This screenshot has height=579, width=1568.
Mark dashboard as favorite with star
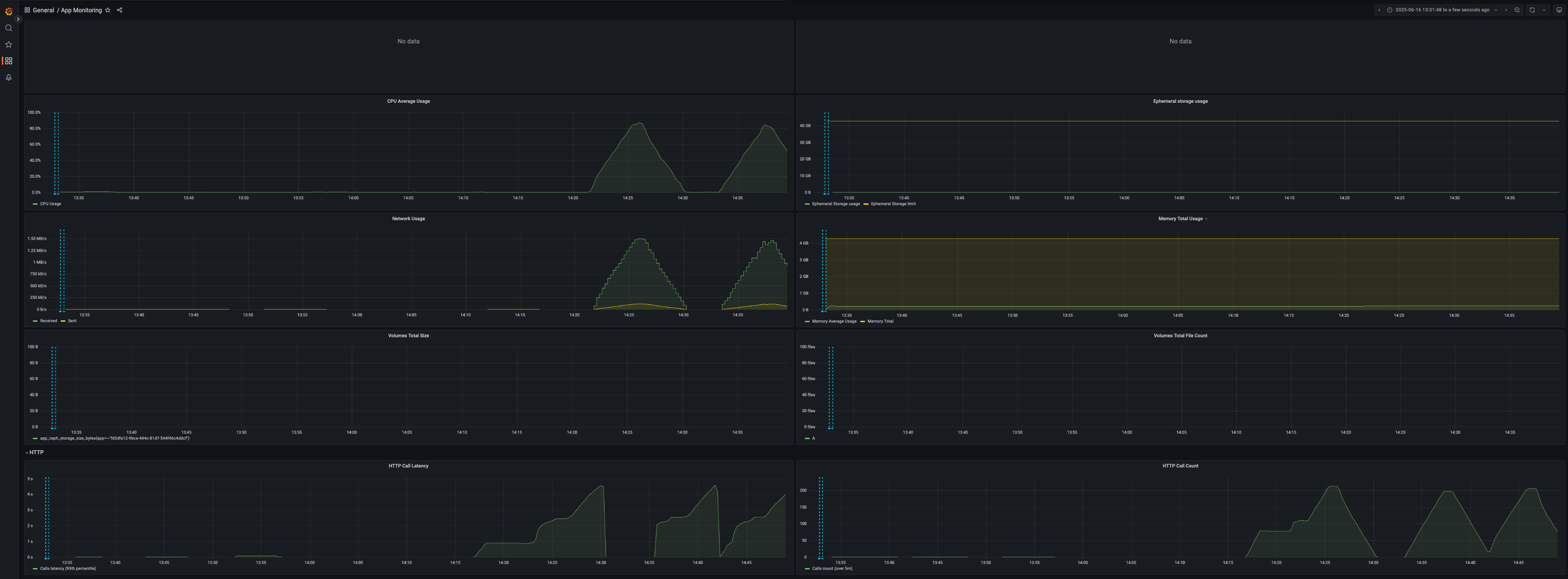[108, 11]
